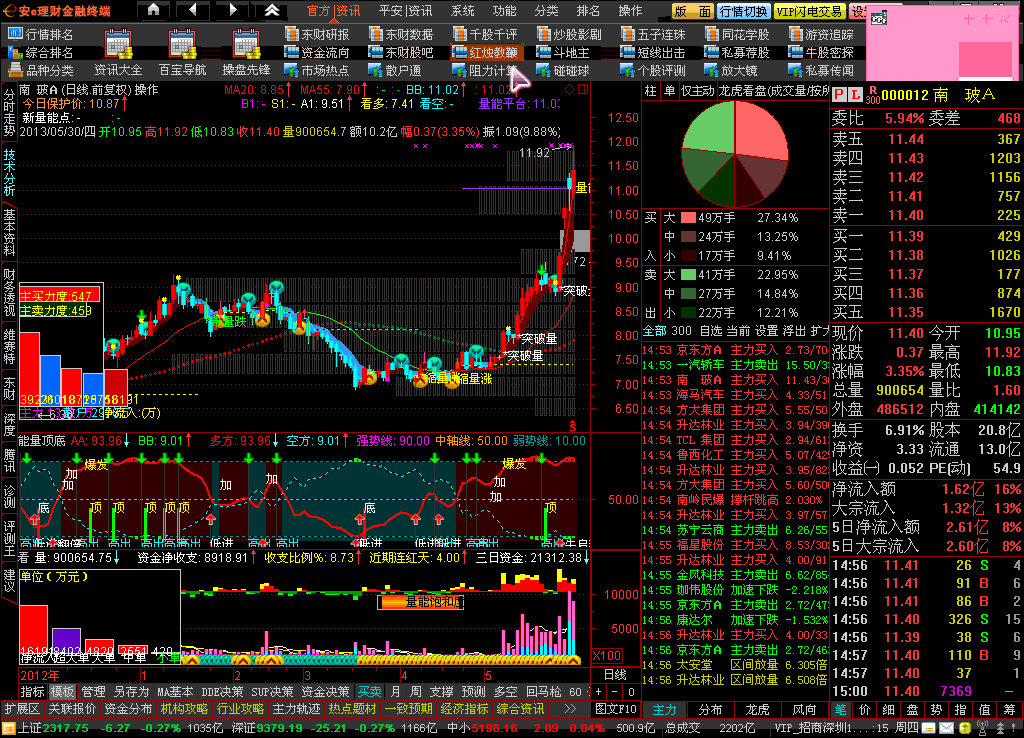This screenshot has height=738, width=1024.
Task: Open the 指标 indicator menu
Action: [x=33, y=692]
